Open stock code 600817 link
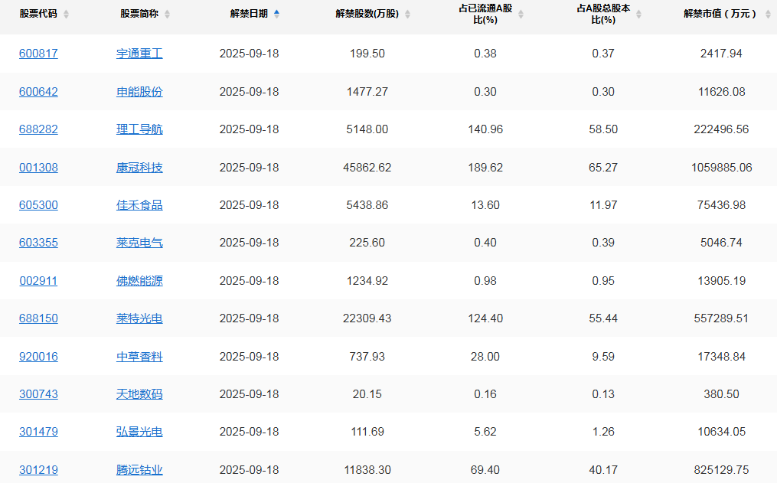This screenshot has width=777, height=483. tap(39, 53)
